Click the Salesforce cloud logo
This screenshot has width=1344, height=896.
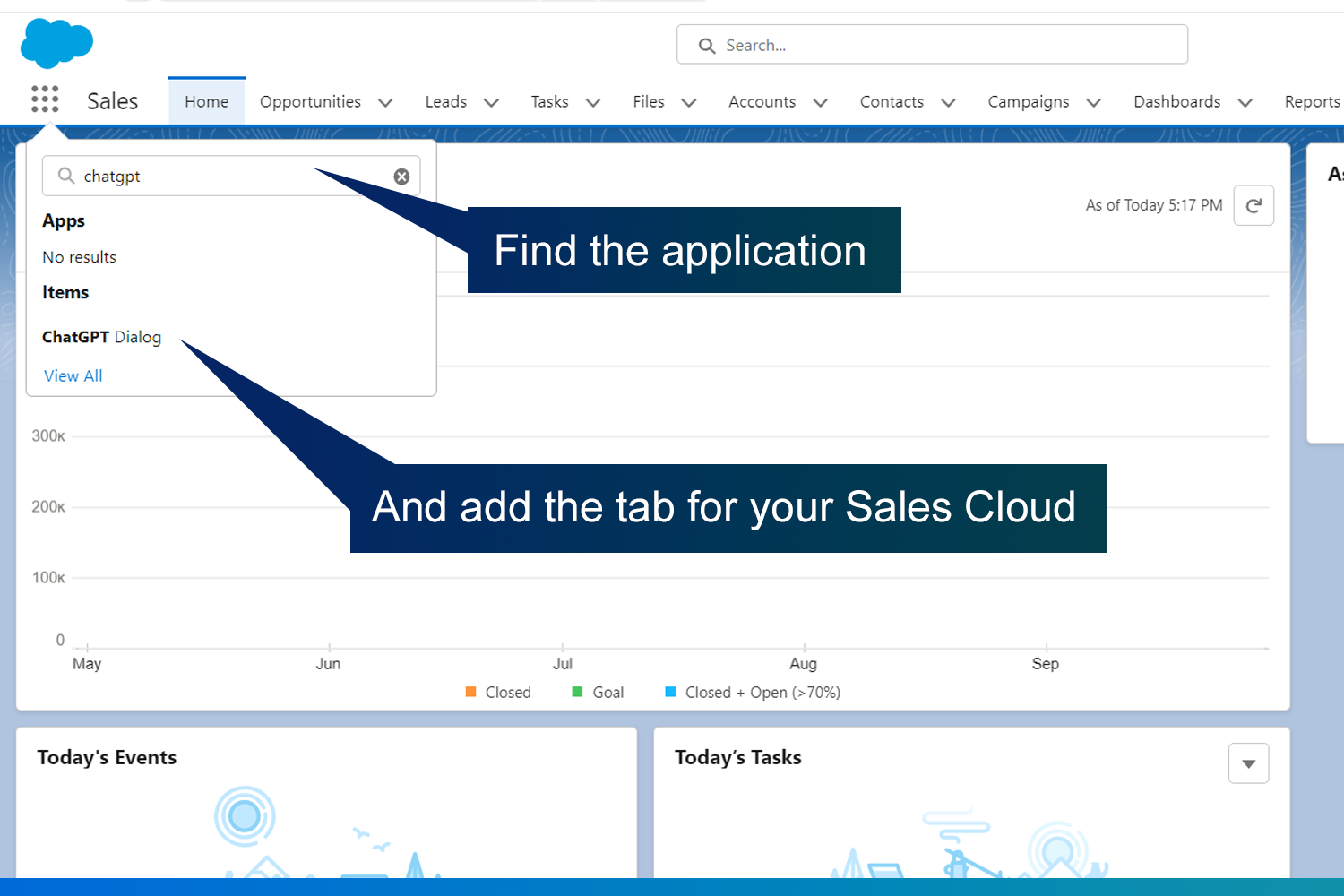pyautogui.click(x=56, y=42)
